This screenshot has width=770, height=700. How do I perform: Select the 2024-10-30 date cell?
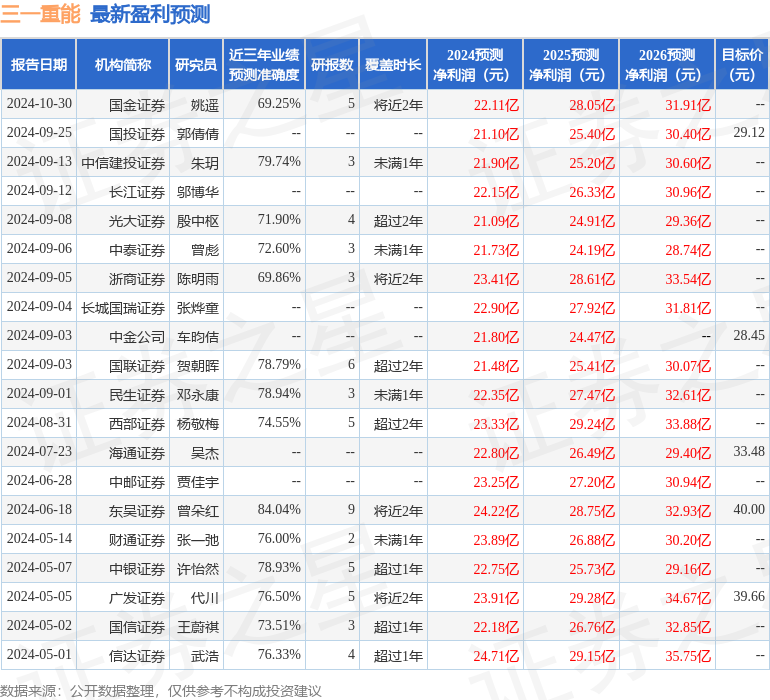[x=39, y=104]
